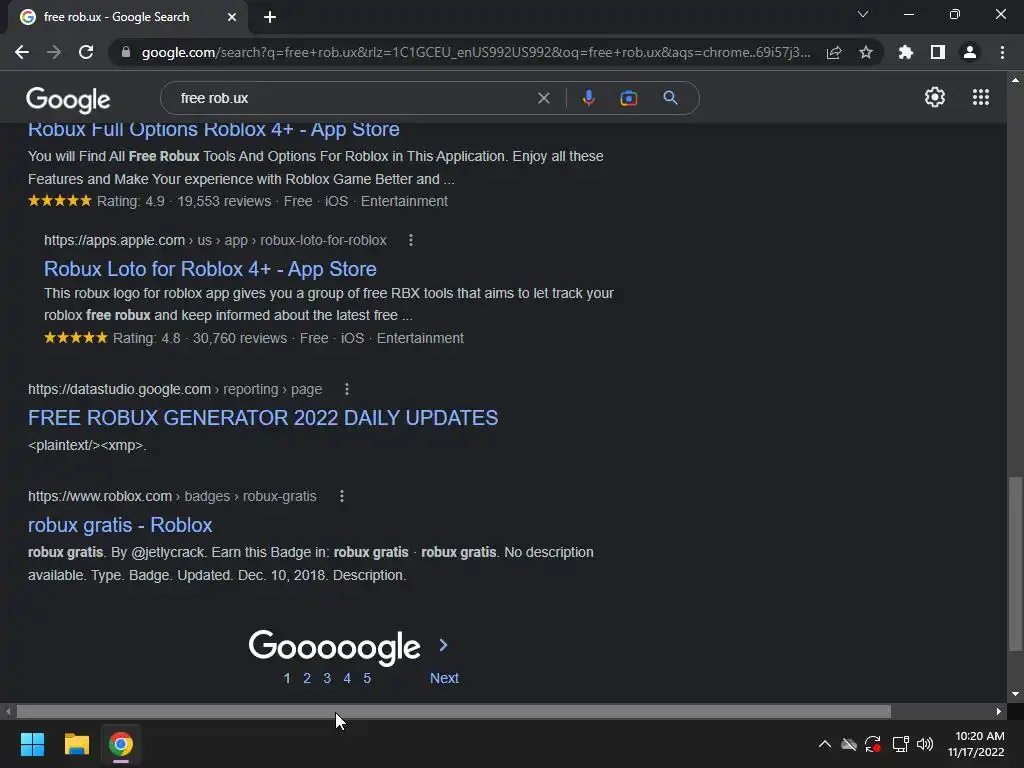Submit search with magnifier icon
The image size is (1024, 768).
coord(670,98)
